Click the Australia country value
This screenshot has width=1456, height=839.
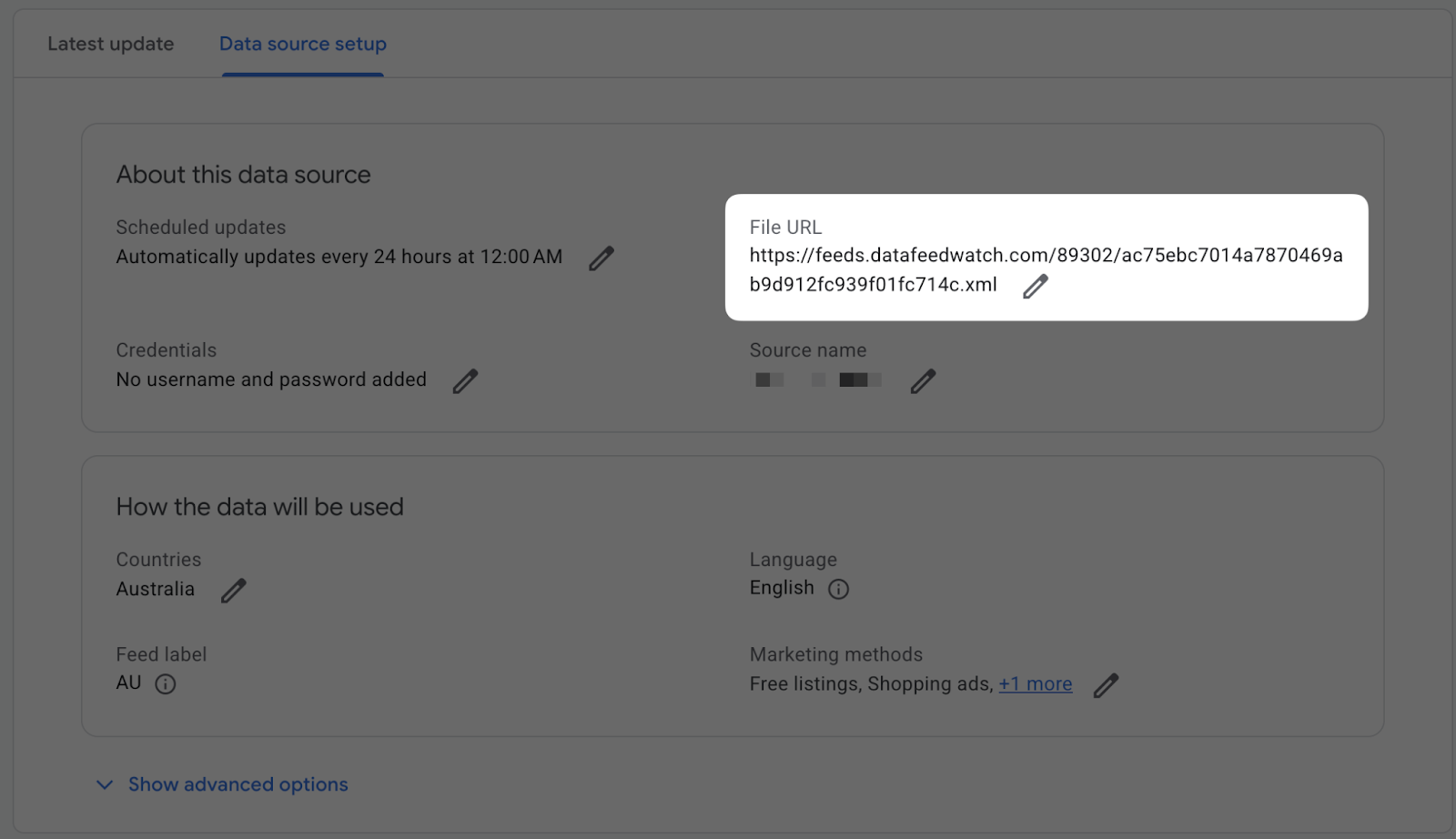155,590
